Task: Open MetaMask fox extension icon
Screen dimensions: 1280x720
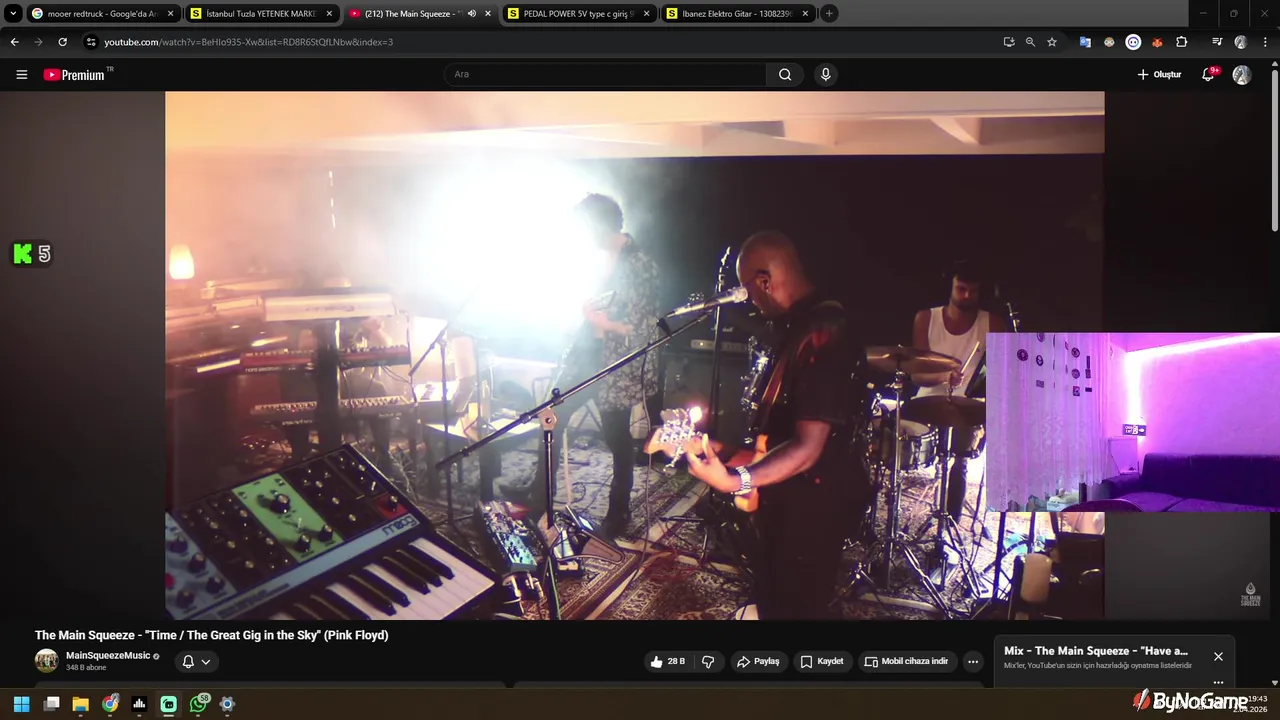Action: click(1157, 42)
